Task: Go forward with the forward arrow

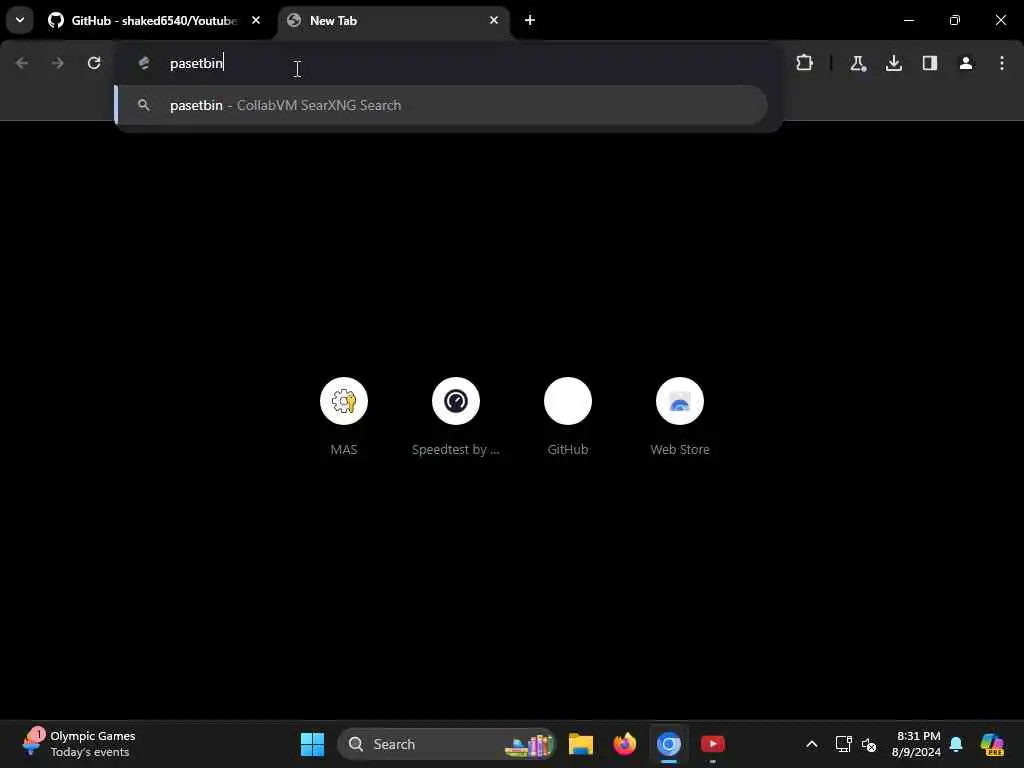Action: tap(57, 63)
